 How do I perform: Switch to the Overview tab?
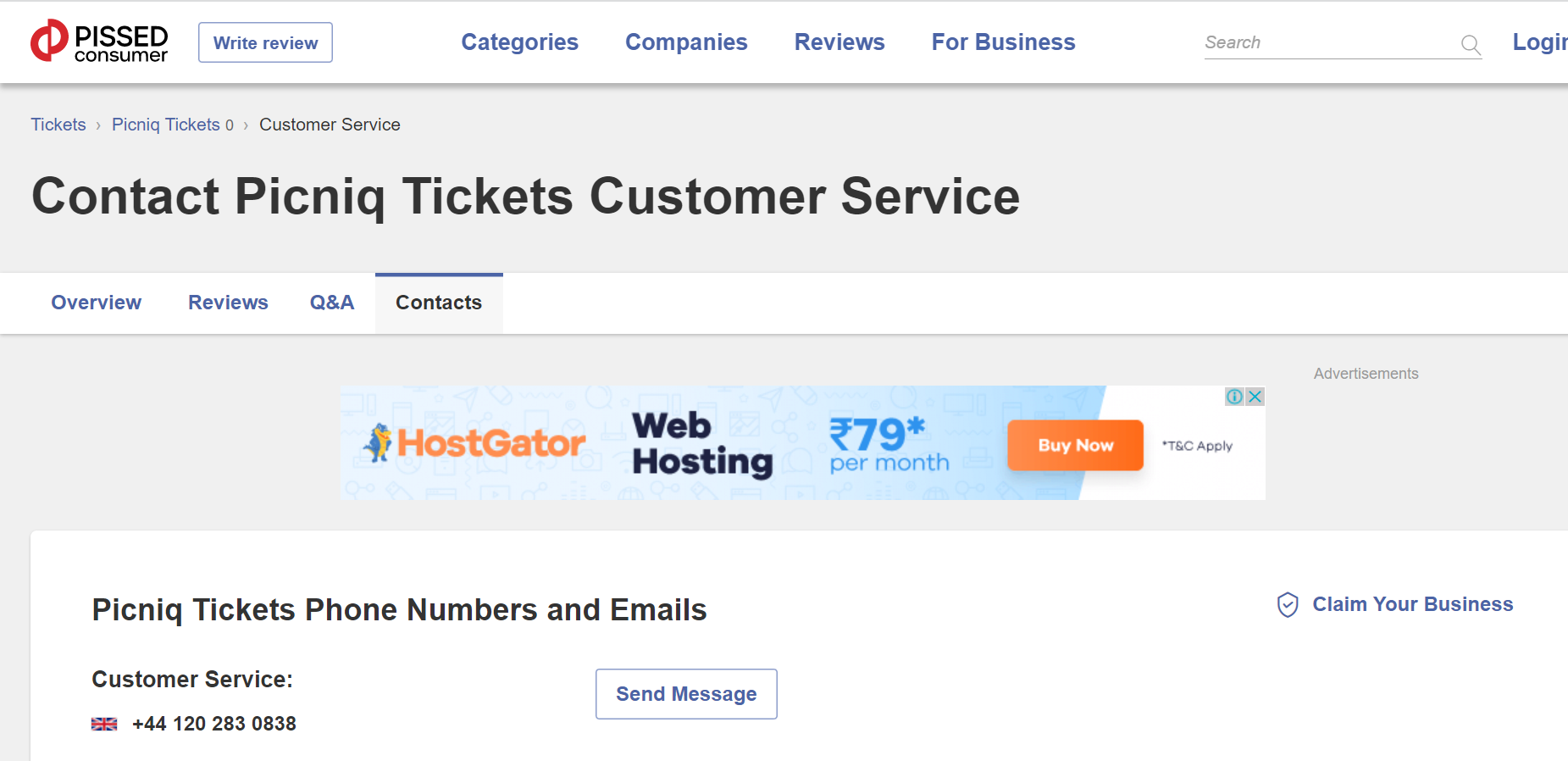tap(97, 303)
